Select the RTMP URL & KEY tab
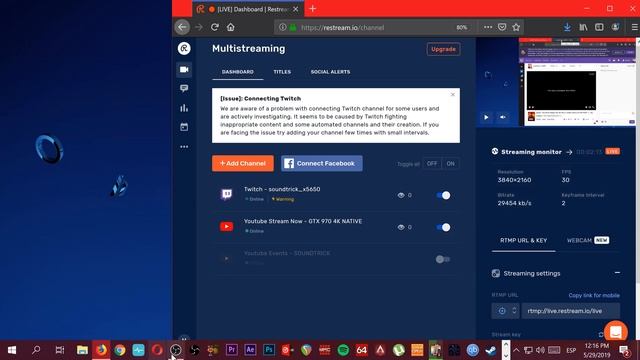Screen dimensions: 640x360 (523, 240)
